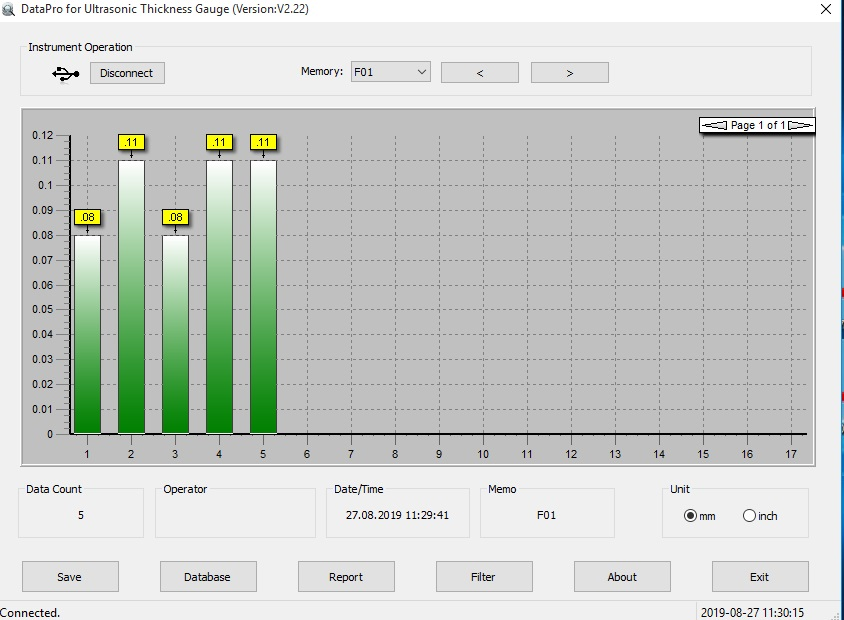Click the Page 1 of 1 indicator

(757, 125)
